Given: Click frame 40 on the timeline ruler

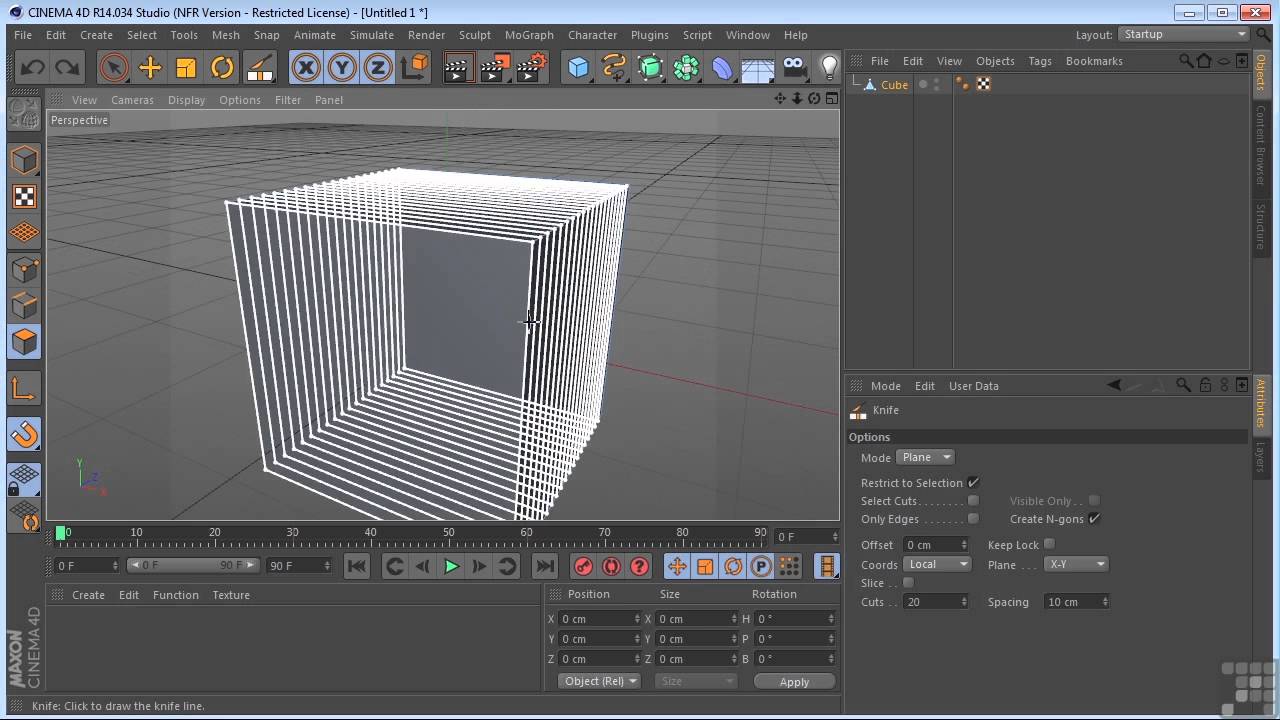Looking at the screenshot, I should tap(371, 534).
